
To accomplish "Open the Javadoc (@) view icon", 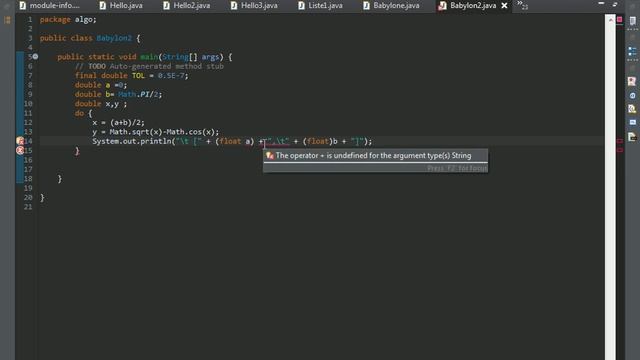I will click(x=632, y=96).
